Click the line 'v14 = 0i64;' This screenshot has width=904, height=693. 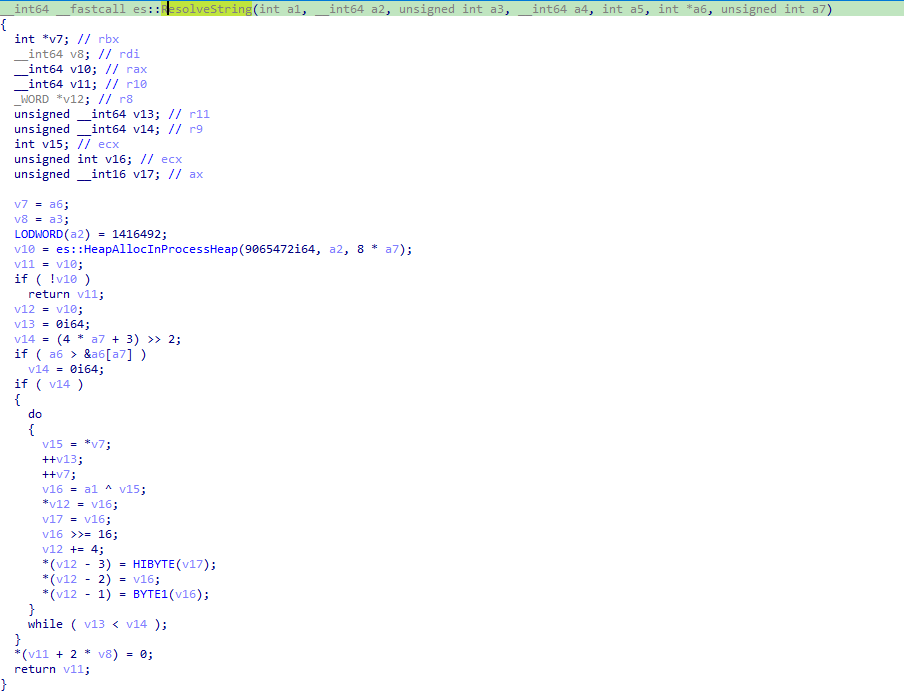click(66, 369)
